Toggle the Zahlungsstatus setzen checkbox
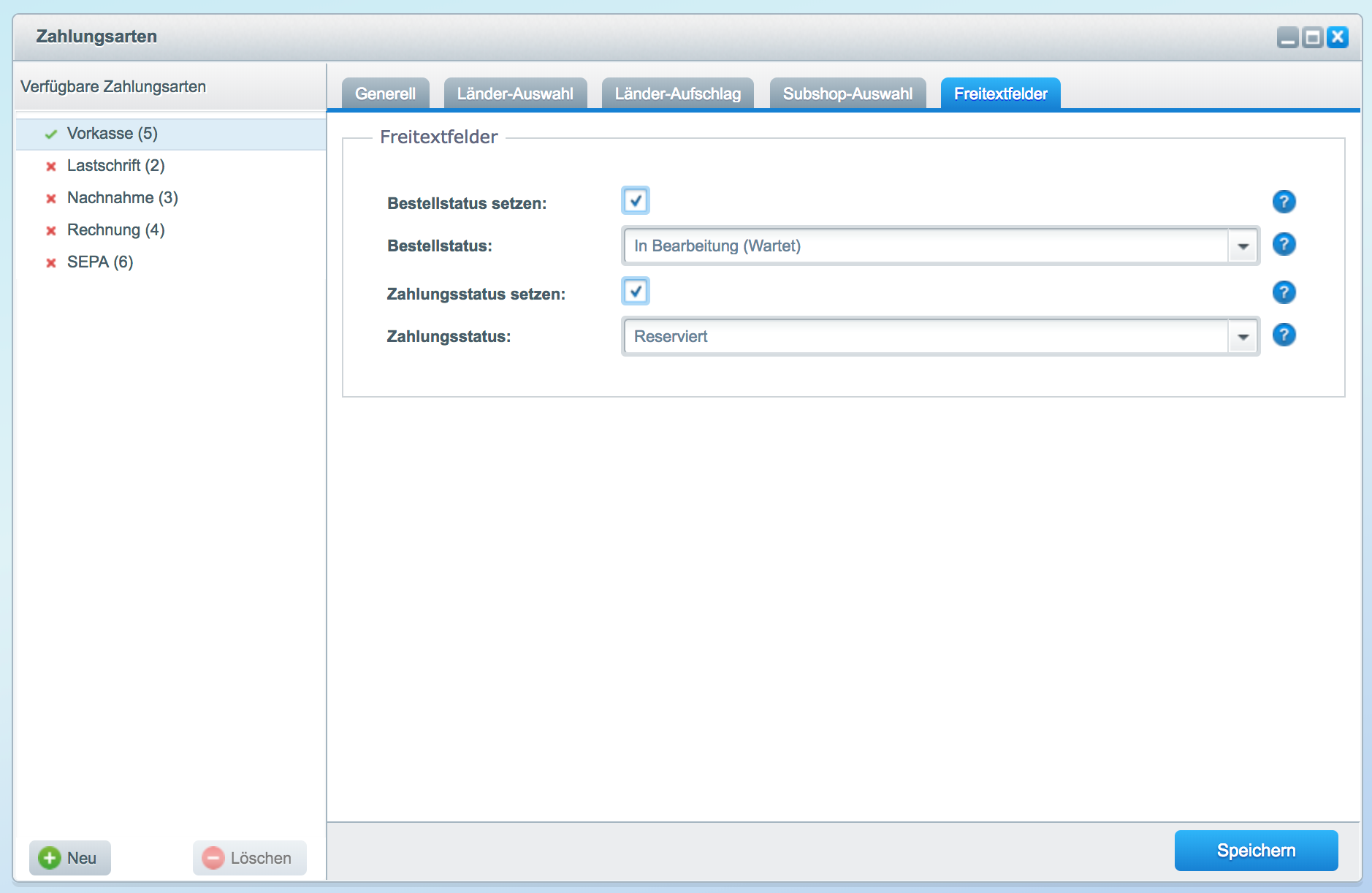The height and width of the screenshot is (893, 1372). [636, 291]
